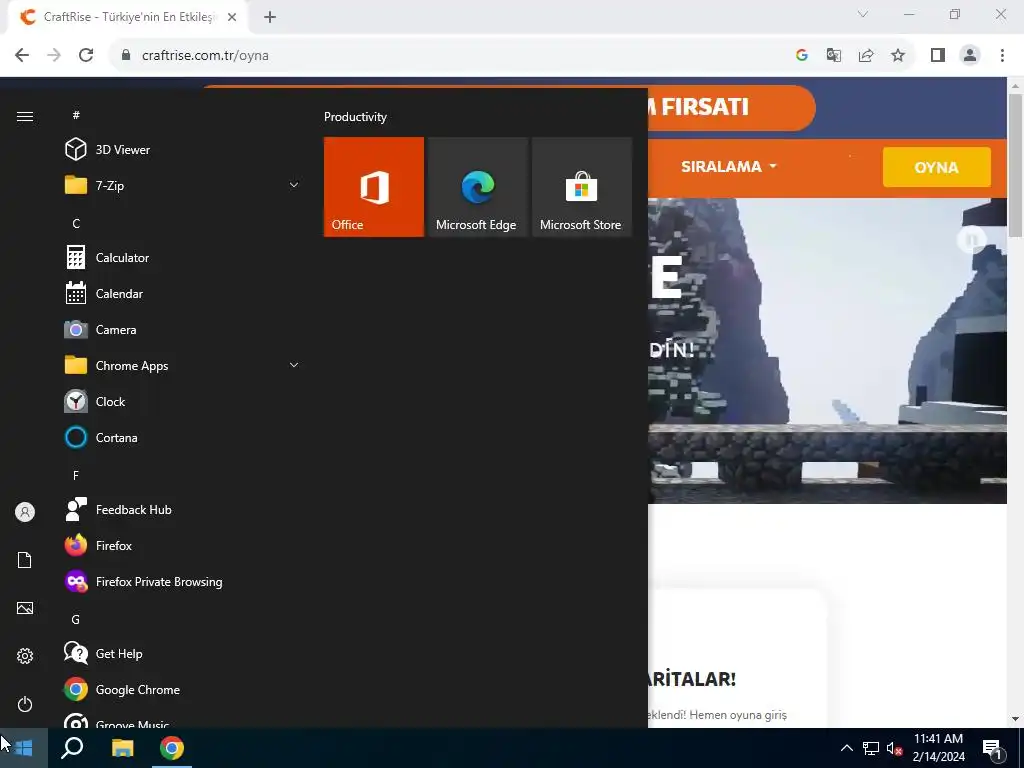Screen dimensions: 1024x768
Task: Click the Windows Start button
Action: pos(24,748)
